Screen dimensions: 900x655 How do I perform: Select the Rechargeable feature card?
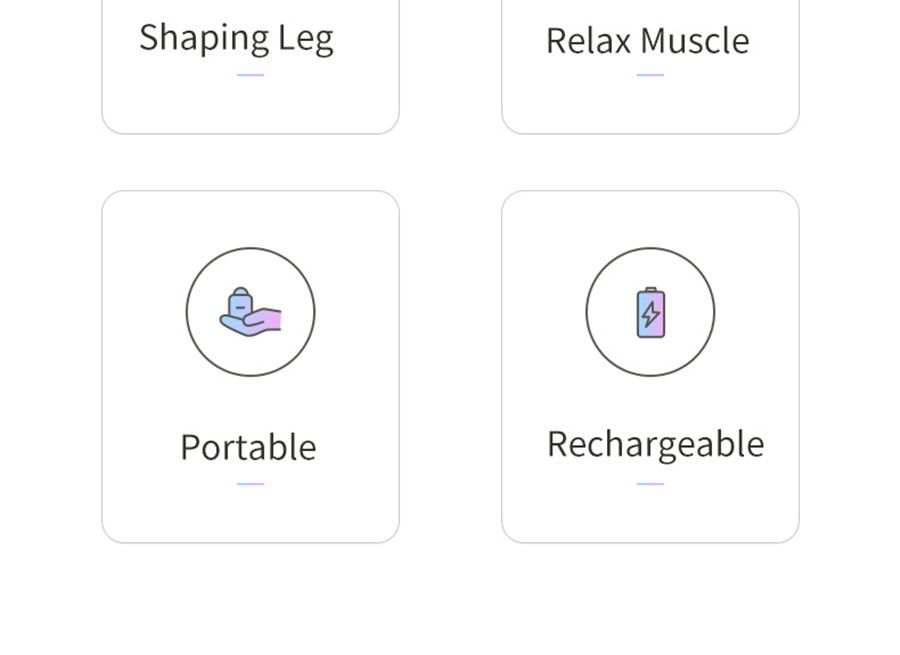650,367
